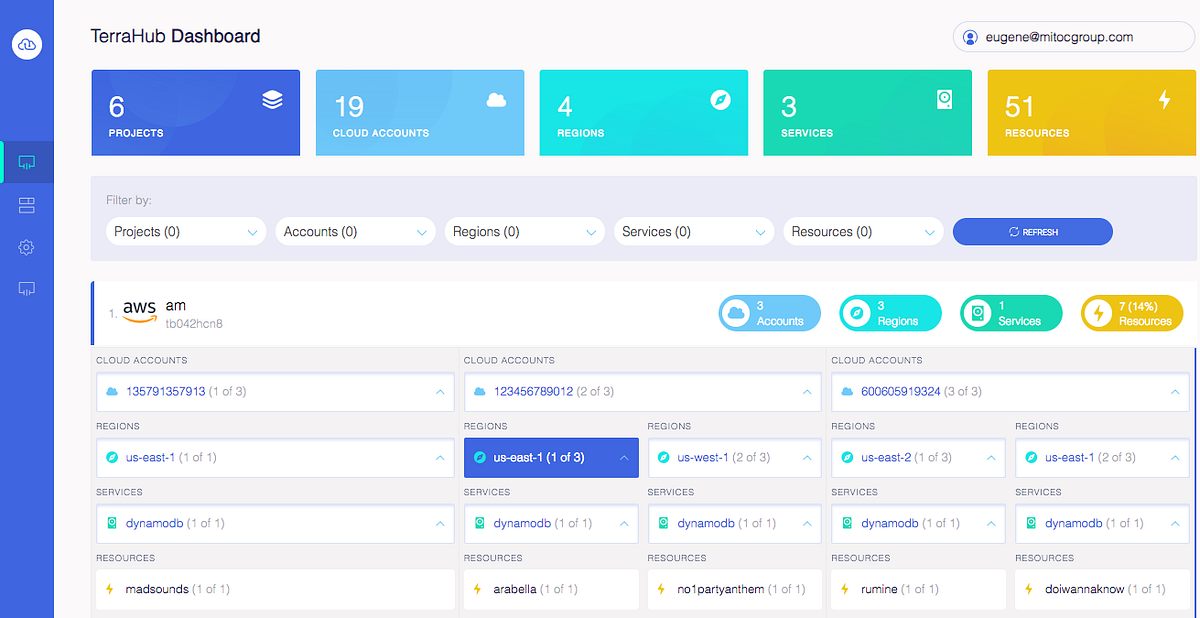1200x618 pixels.
Task: Click the REFRESH button
Action: [x=1032, y=231]
